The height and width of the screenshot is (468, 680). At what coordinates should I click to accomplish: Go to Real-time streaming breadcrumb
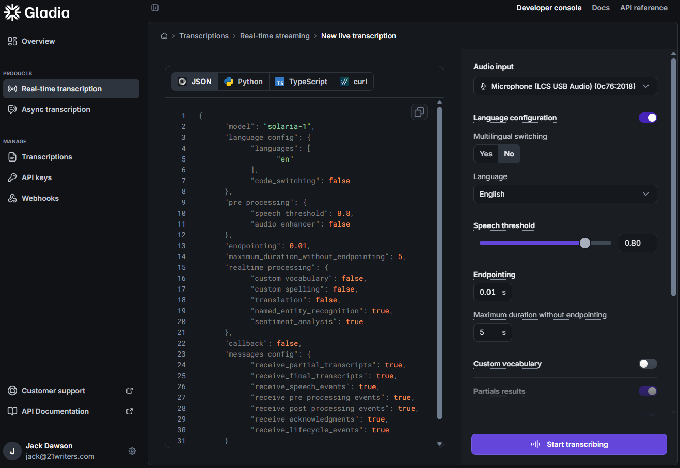tap(275, 36)
